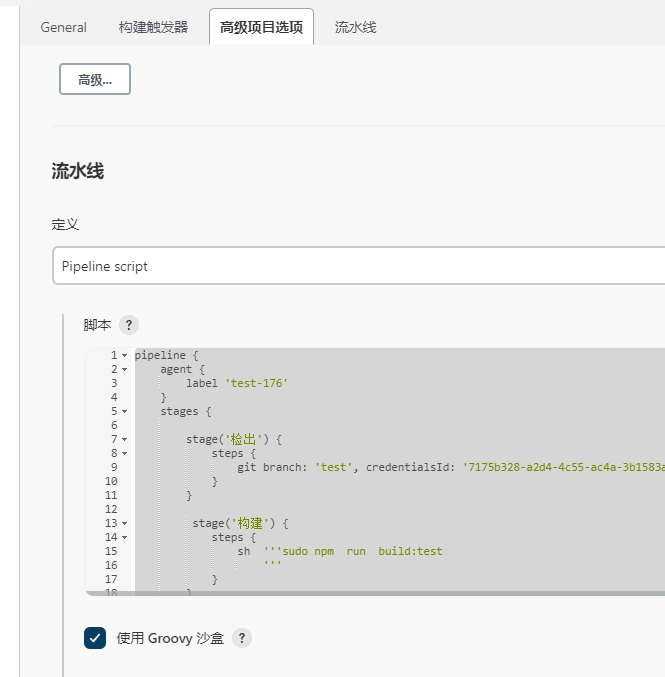Screen dimensions: 665x677
Task: Toggle the 使用 Groovy 沙盒 checkbox
Action: pos(95,638)
